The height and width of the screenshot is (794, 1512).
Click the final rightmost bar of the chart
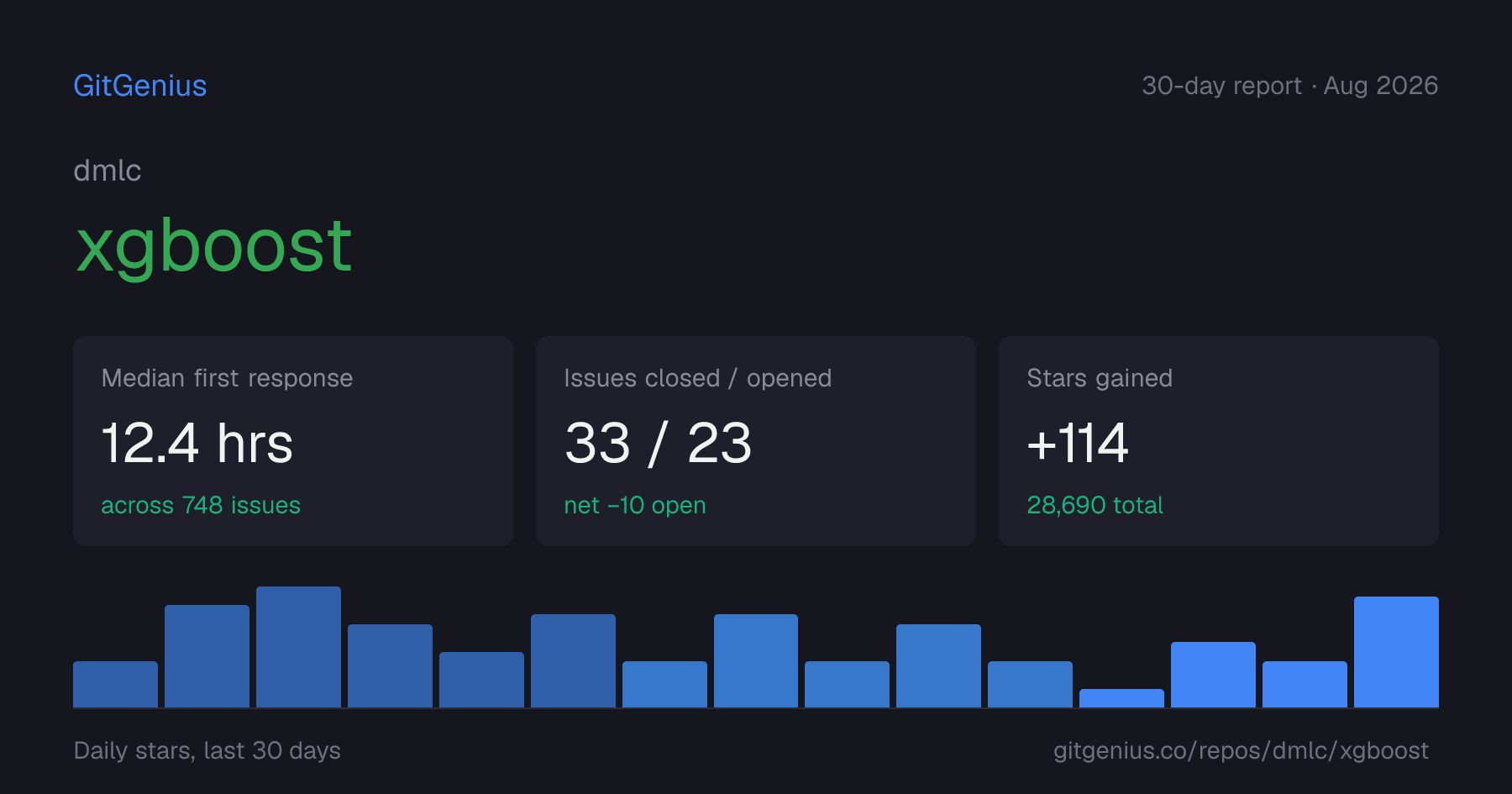click(x=1396, y=652)
